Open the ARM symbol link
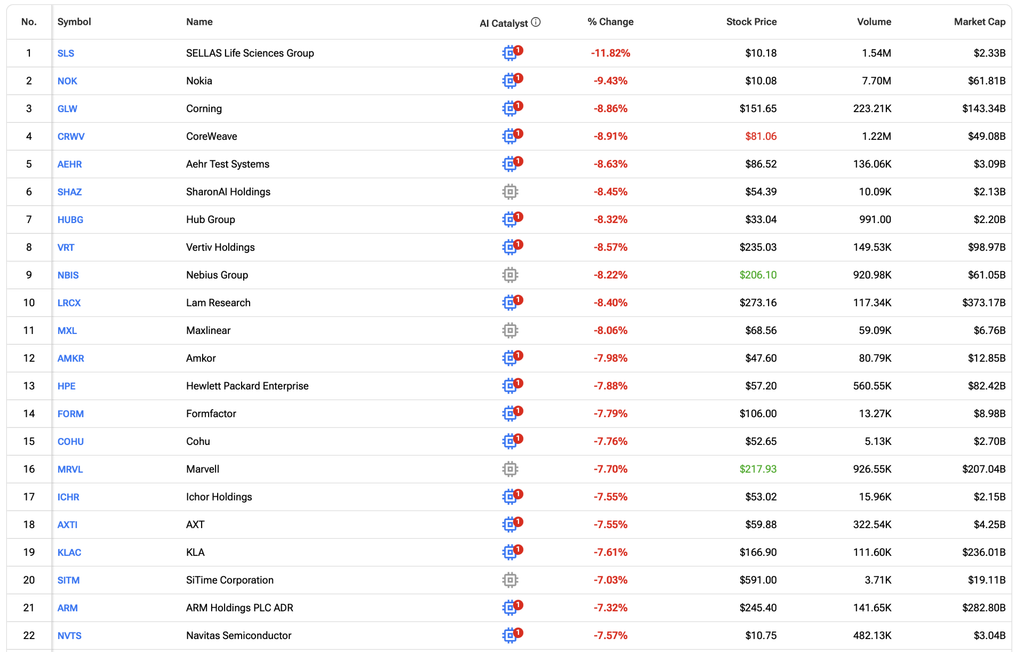 click(x=67, y=608)
